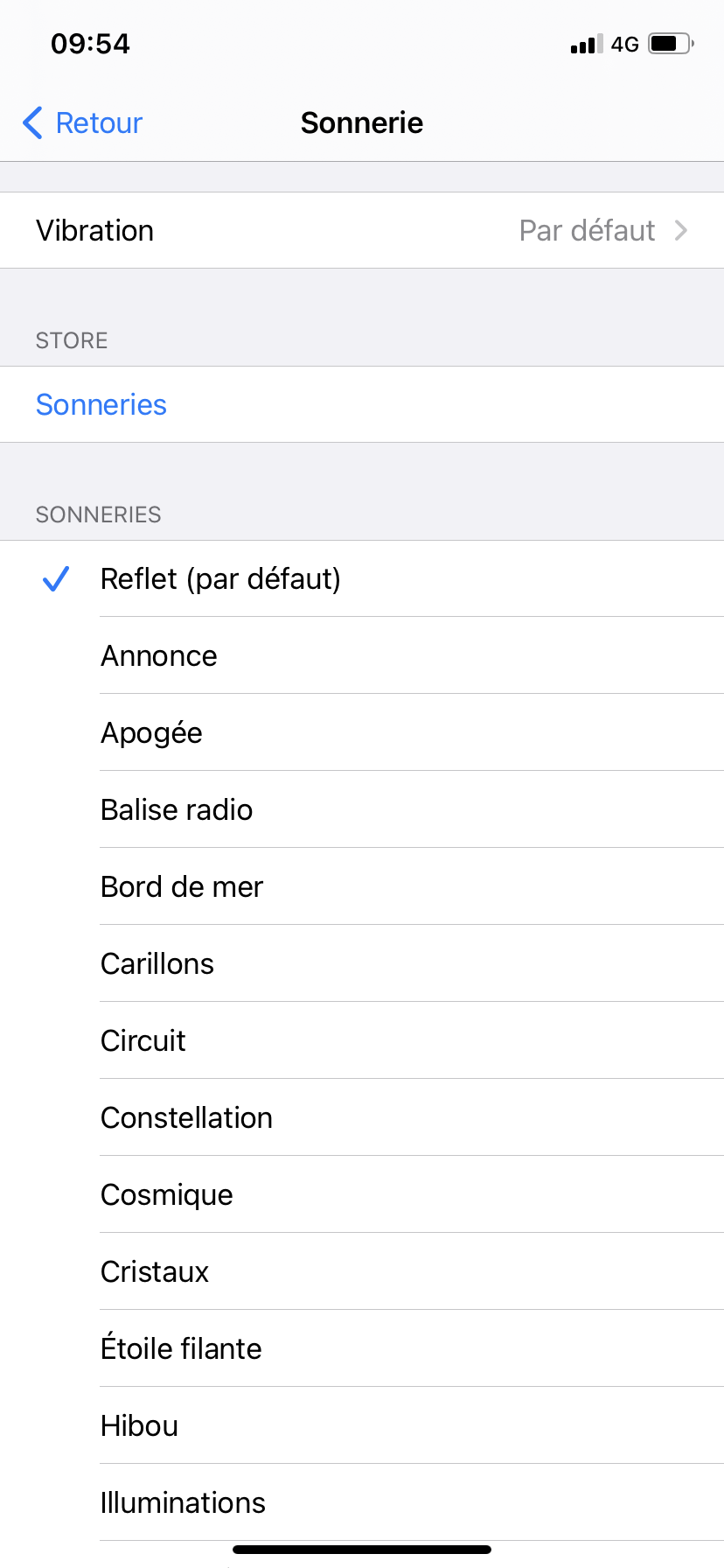Tap the home indicator bar
Screen dimensions: 724x1568
pos(362,1549)
